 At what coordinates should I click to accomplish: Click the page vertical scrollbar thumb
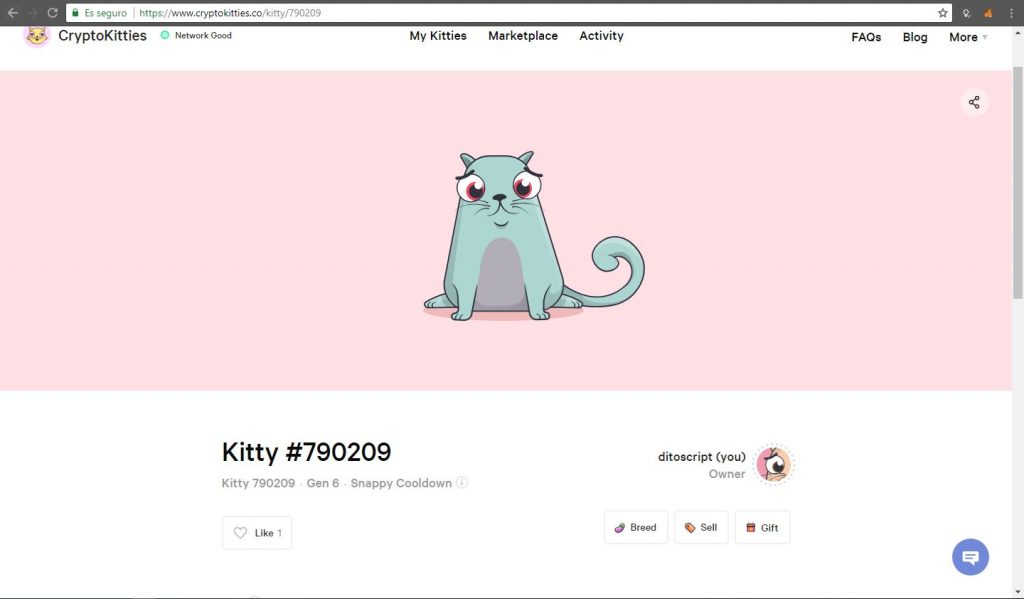click(1017, 183)
